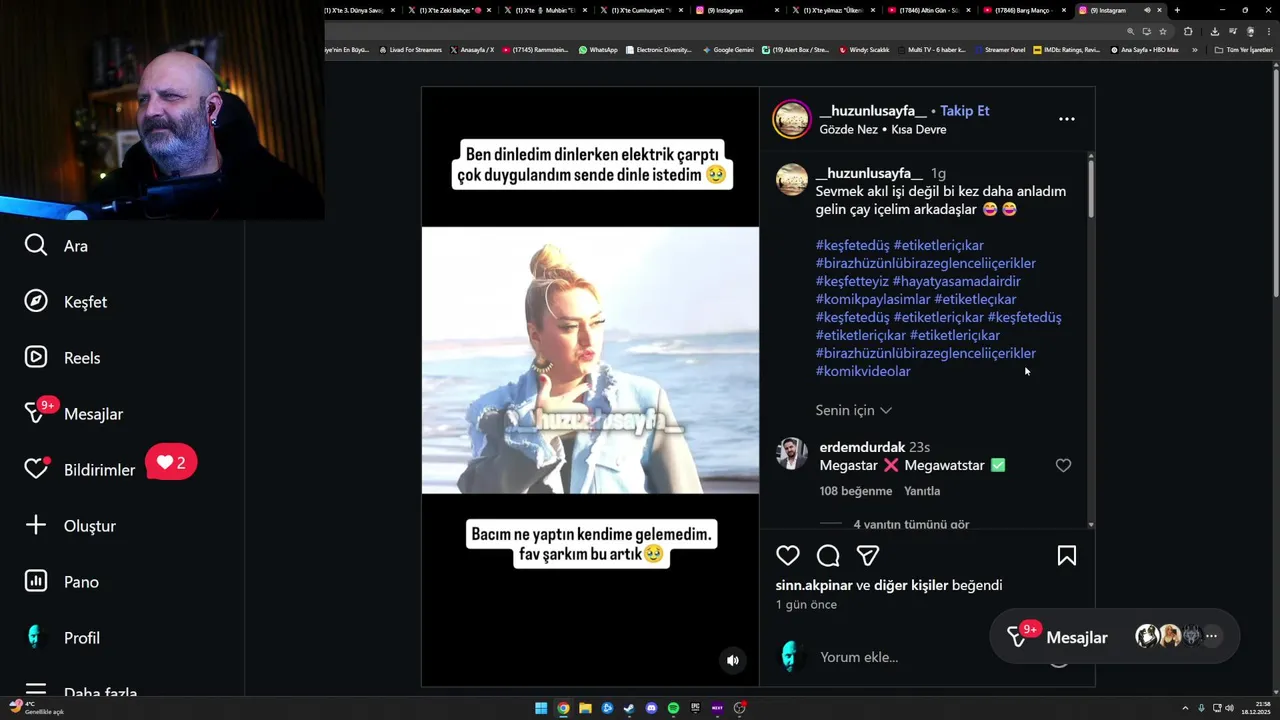Bookmark page with star icon
Image resolution: width=1280 pixels, height=720 pixels.
pyautogui.click(x=1163, y=31)
